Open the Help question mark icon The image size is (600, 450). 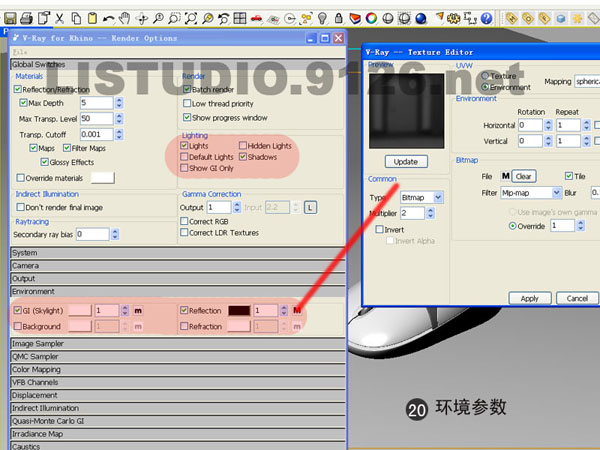487,18
